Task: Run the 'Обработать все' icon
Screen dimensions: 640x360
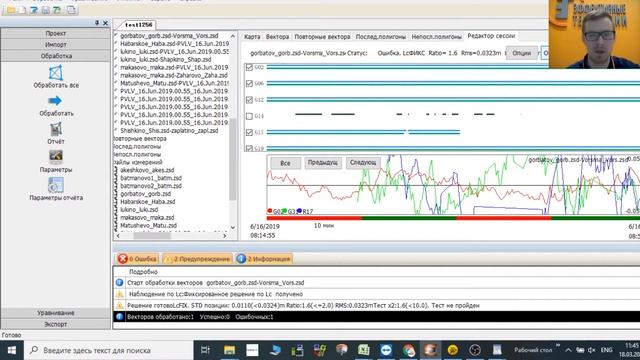Action: point(56,73)
